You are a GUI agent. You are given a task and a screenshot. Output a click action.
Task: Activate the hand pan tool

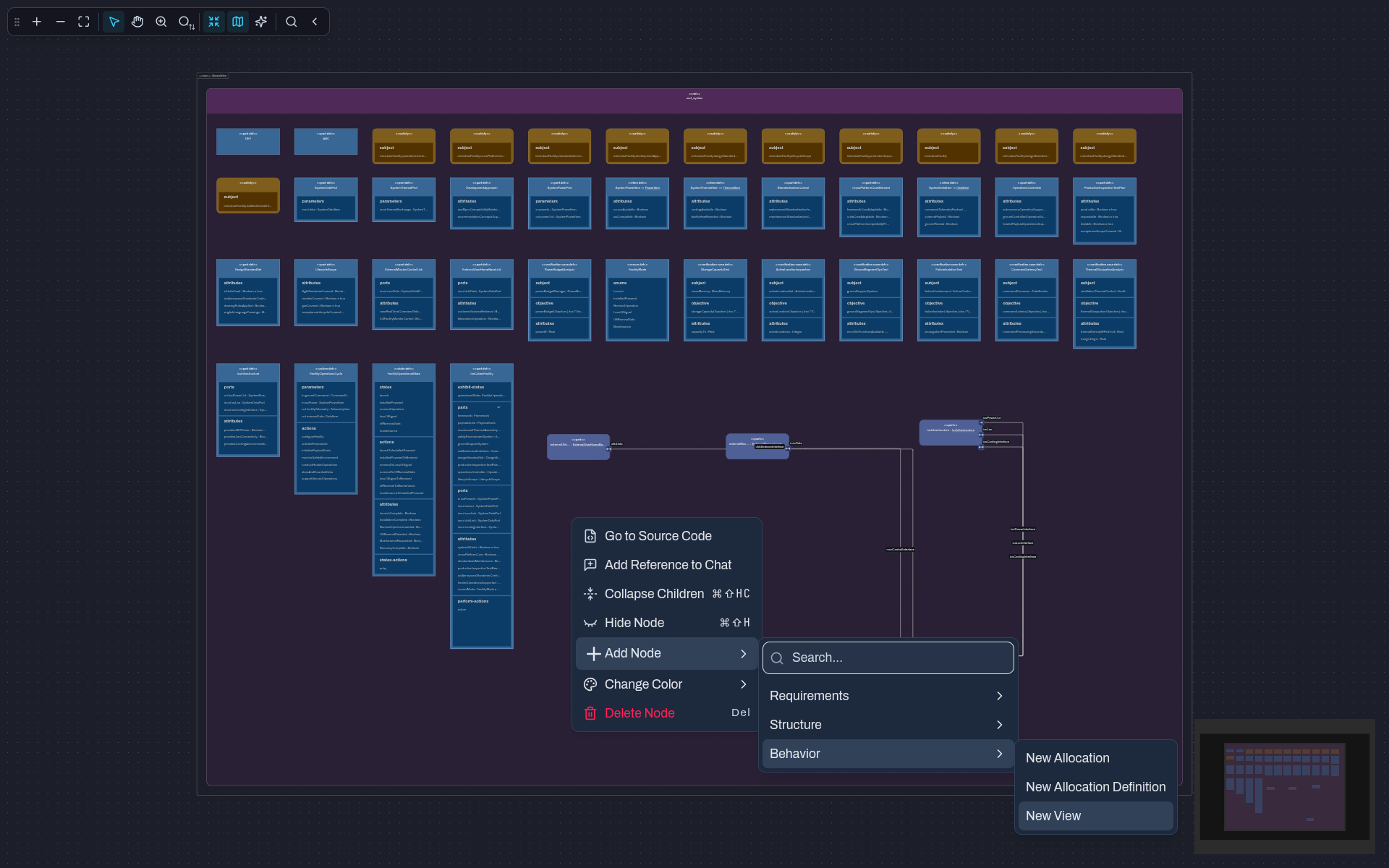point(137,22)
